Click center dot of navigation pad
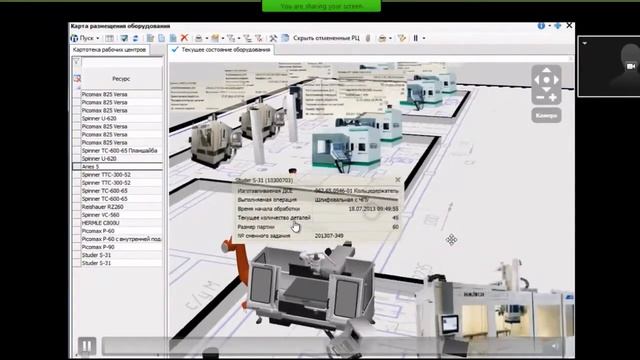Viewport: 640px width, 360px height. (x=546, y=80)
